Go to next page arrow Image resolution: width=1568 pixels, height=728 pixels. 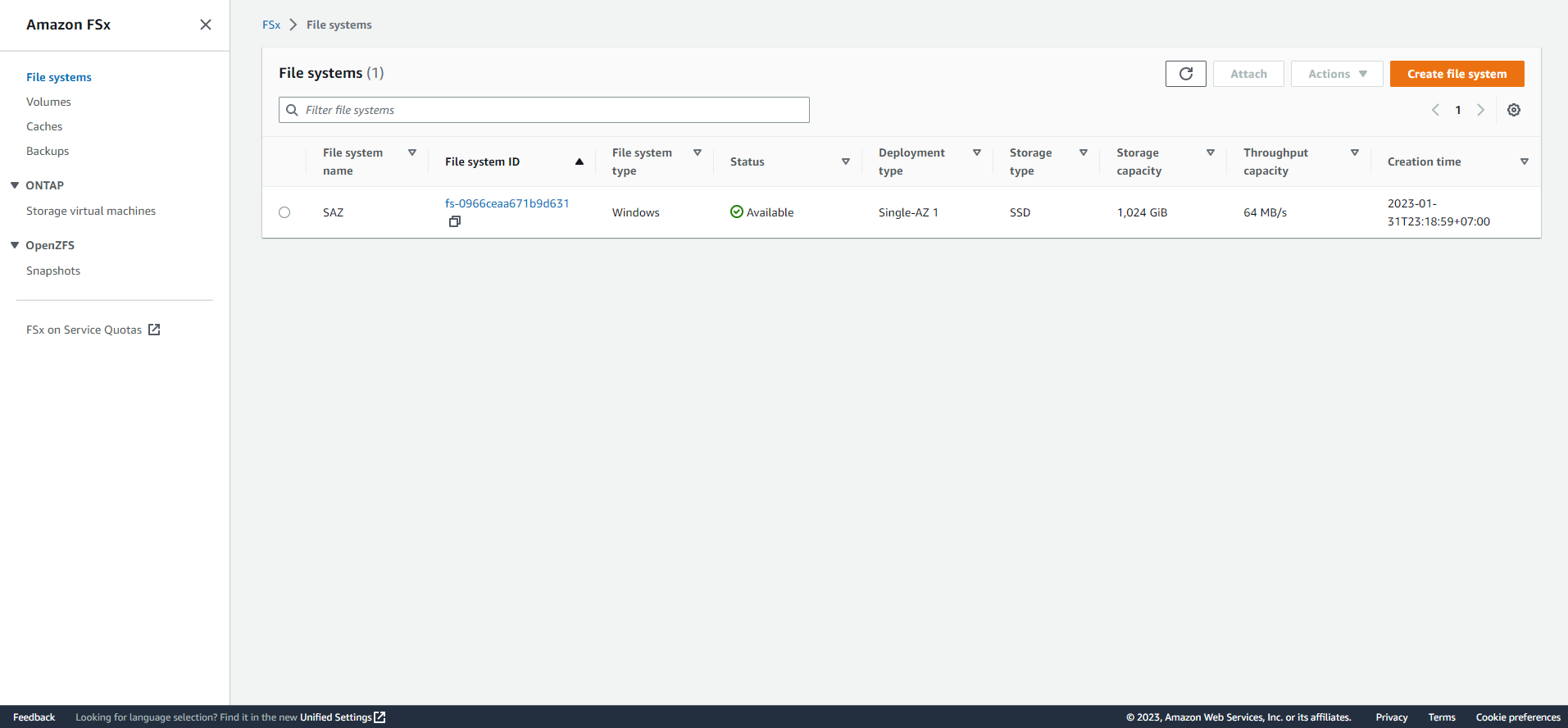pos(1480,110)
